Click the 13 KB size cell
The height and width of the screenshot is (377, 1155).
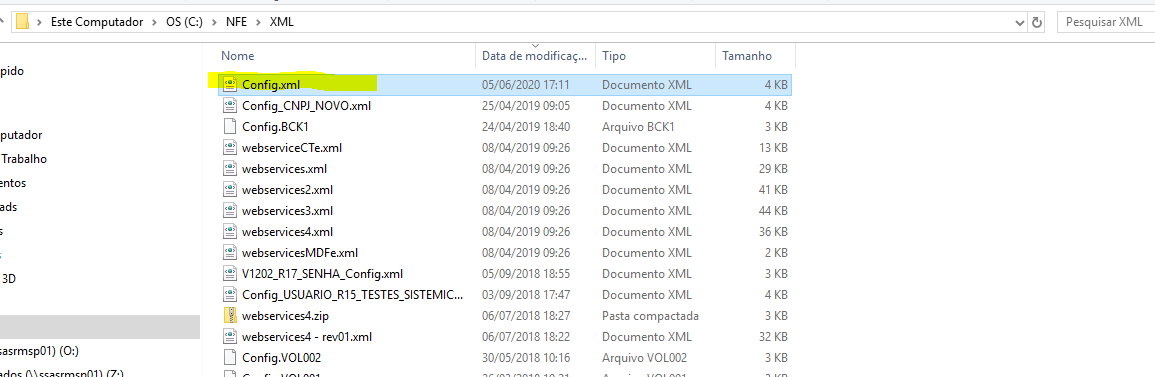coord(773,147)
